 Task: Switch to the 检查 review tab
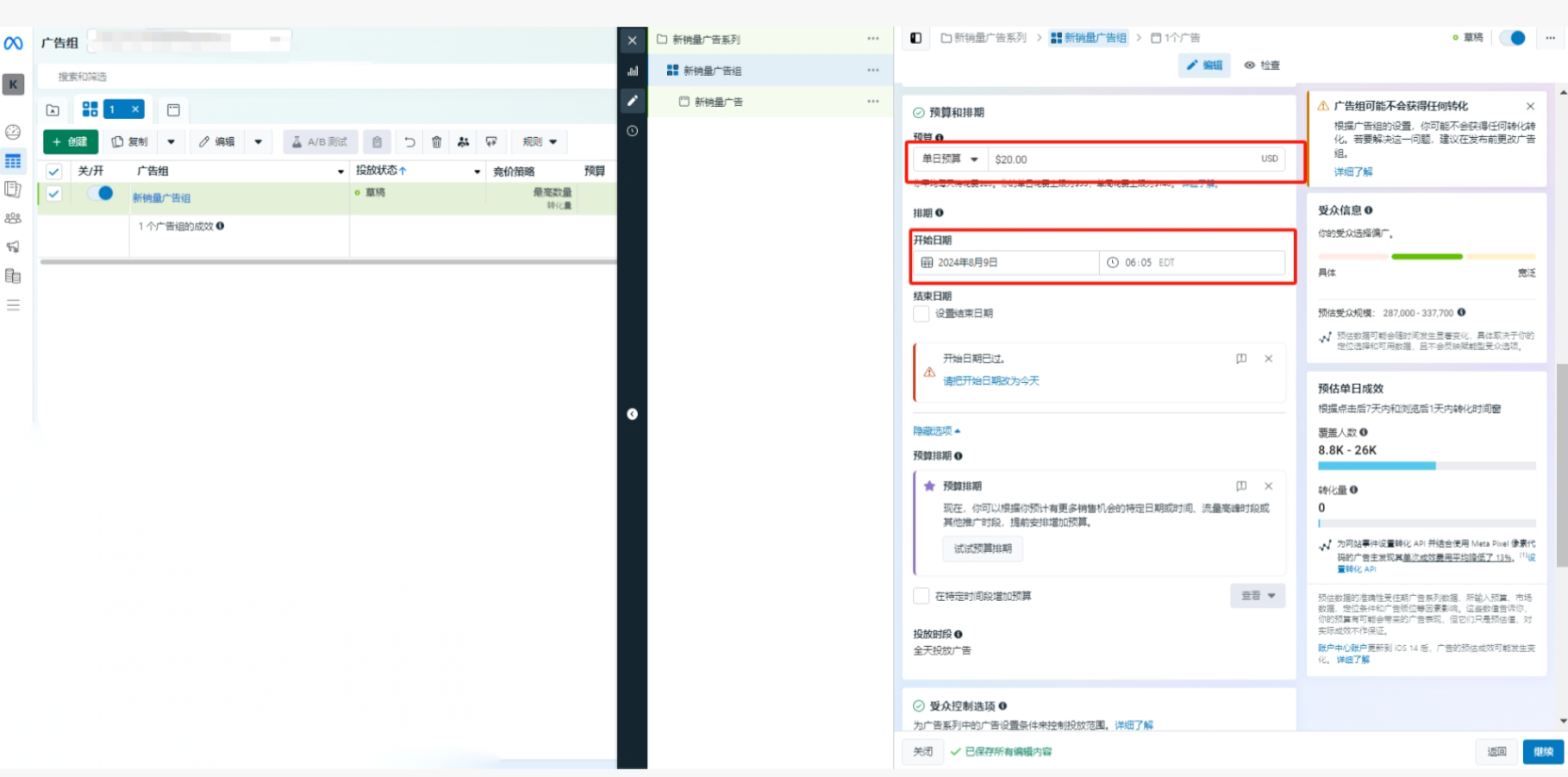coord(1263,66)
